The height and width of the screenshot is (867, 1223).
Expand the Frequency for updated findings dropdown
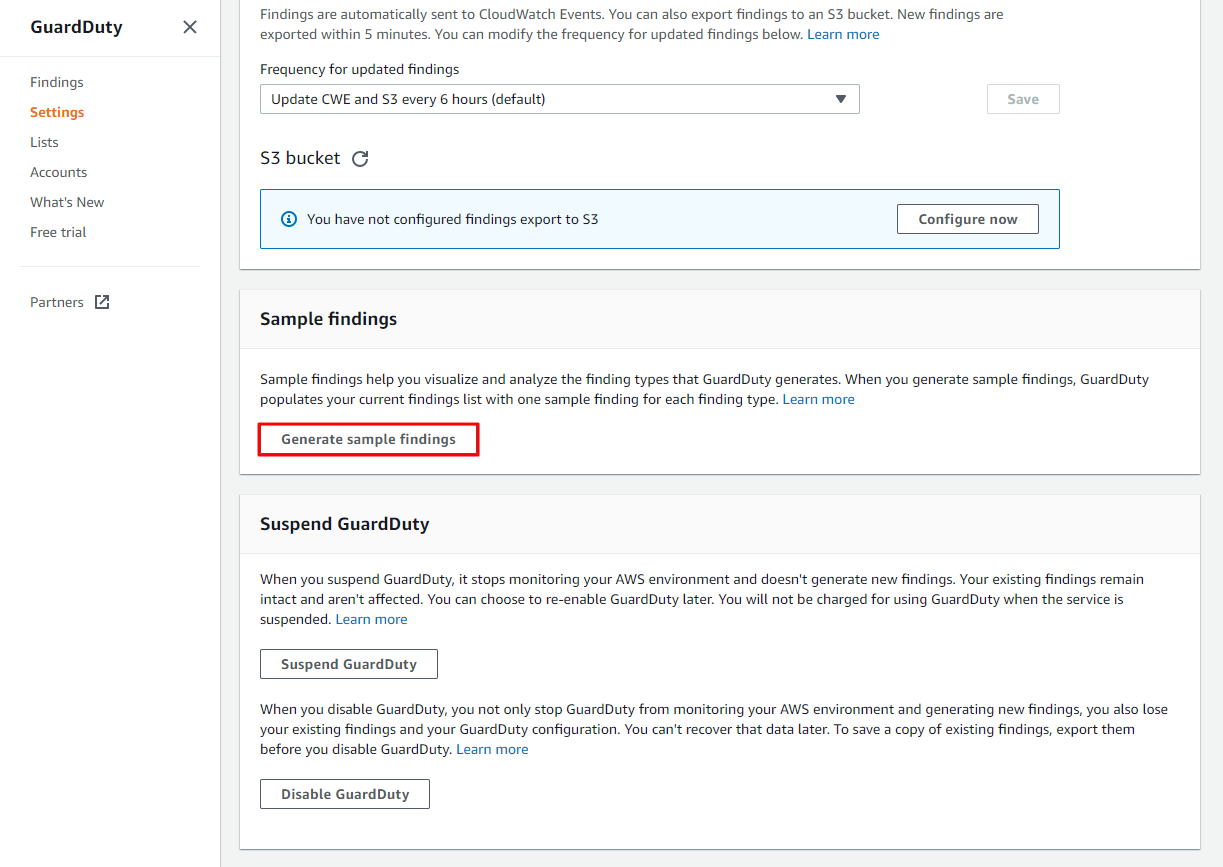pyautogui.click(x=559, y=99)
